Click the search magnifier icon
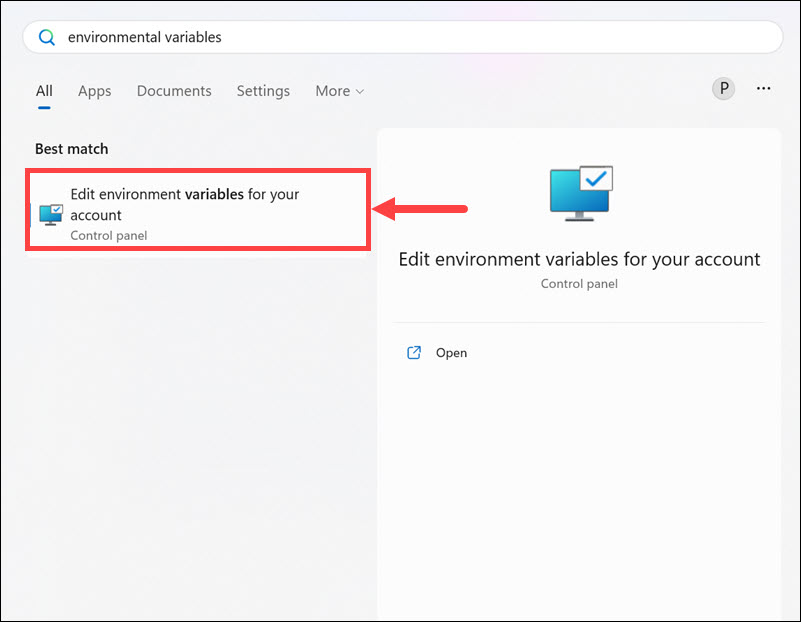The height and width of the screenshot is (622, 801). pos(47,37)
